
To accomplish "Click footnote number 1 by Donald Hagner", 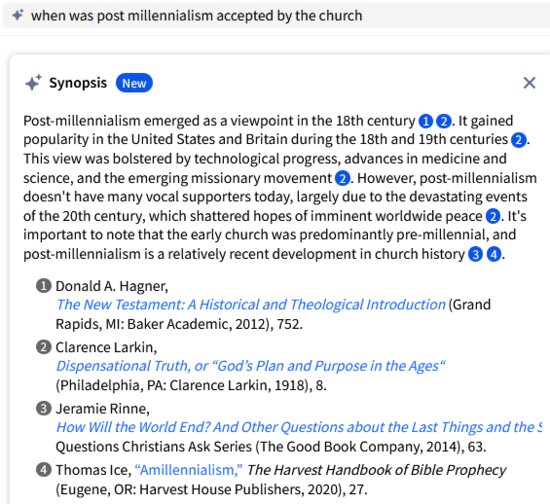I will pos(43,285).
